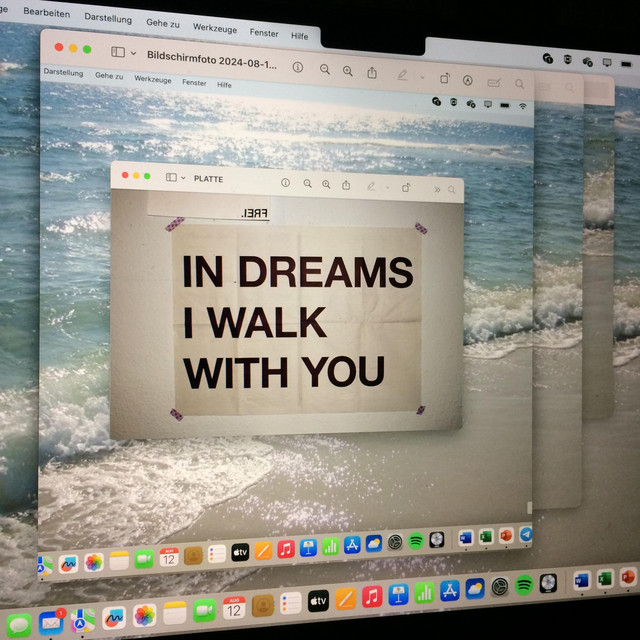This screenshot has width=640, height=640.
Task: Click the battery icon in the system menu bar
Action: tap(626, 64)
